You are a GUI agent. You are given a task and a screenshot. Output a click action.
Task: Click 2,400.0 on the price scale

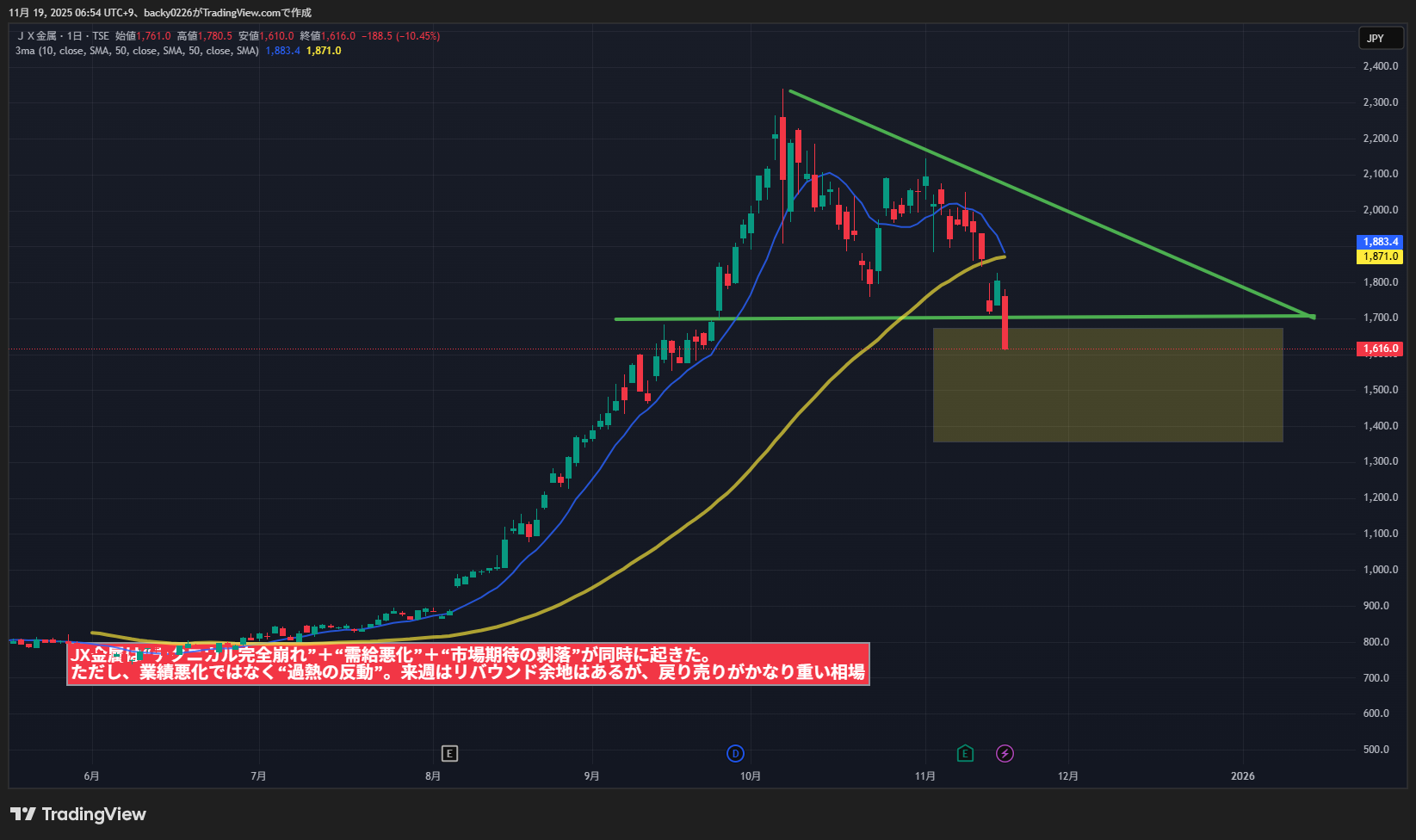[1380, 66]
